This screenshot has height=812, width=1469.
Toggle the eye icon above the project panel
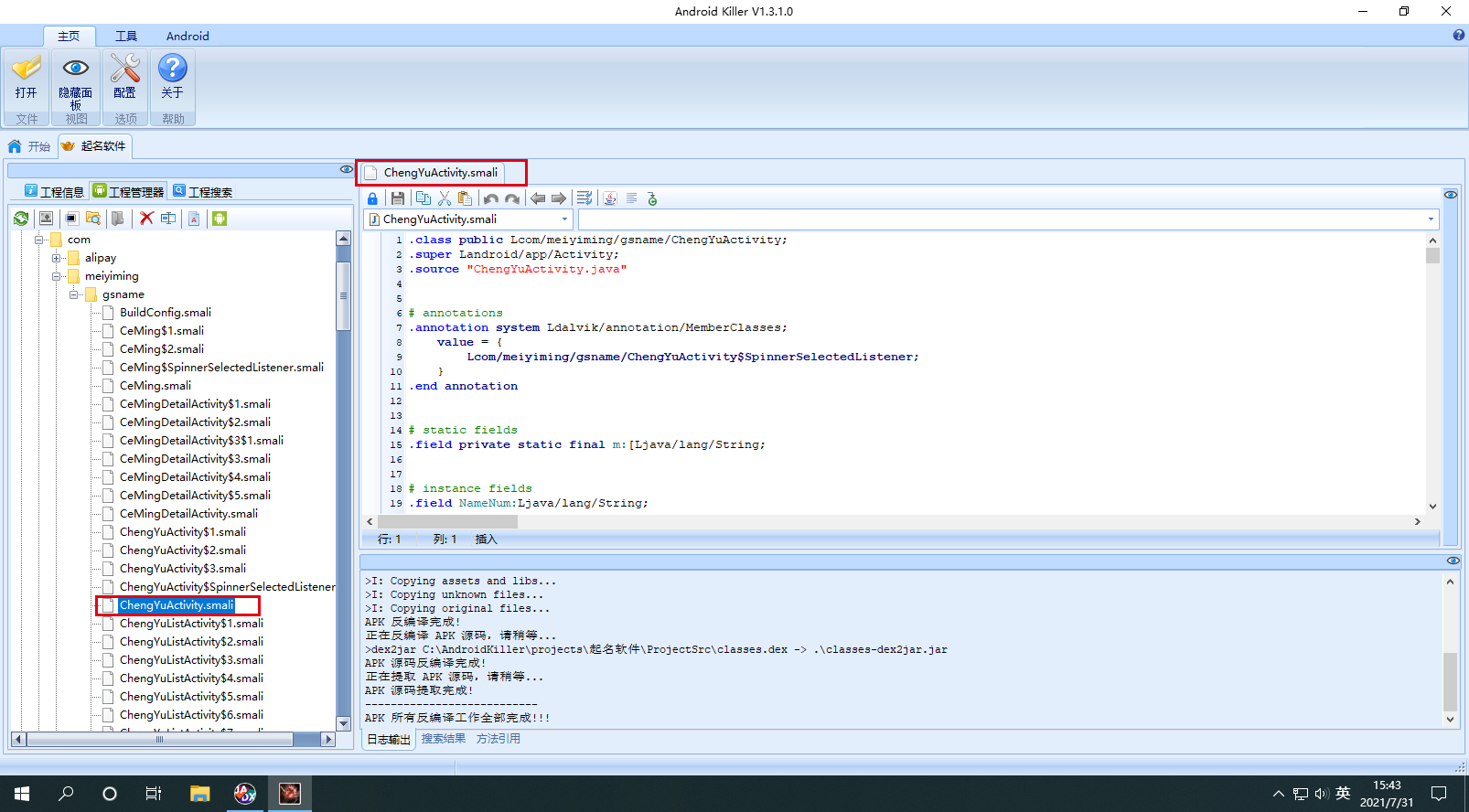click(x=346, y=169)
